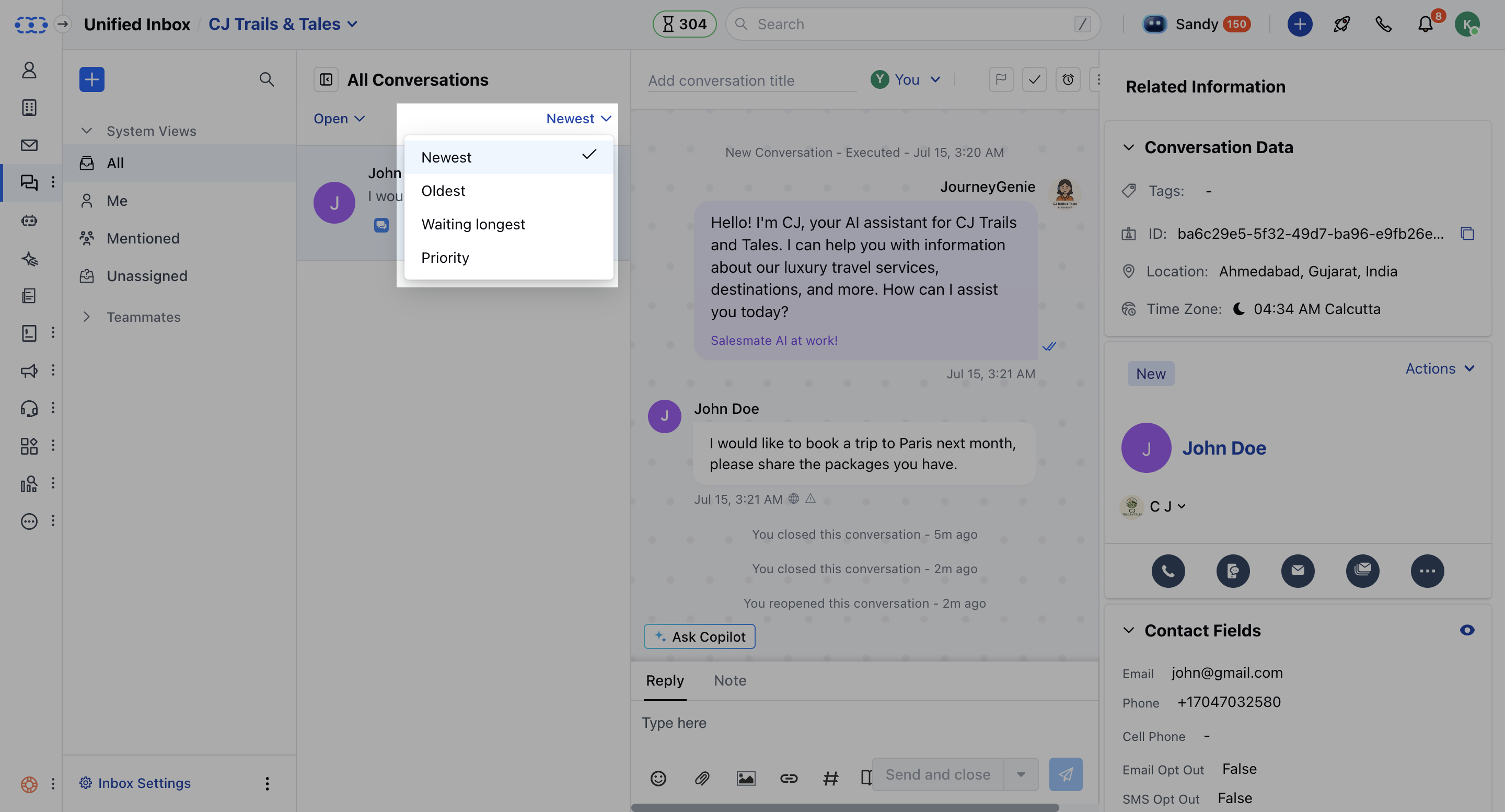
Task: Attach a file to the reply
Action: pos(702,778)
